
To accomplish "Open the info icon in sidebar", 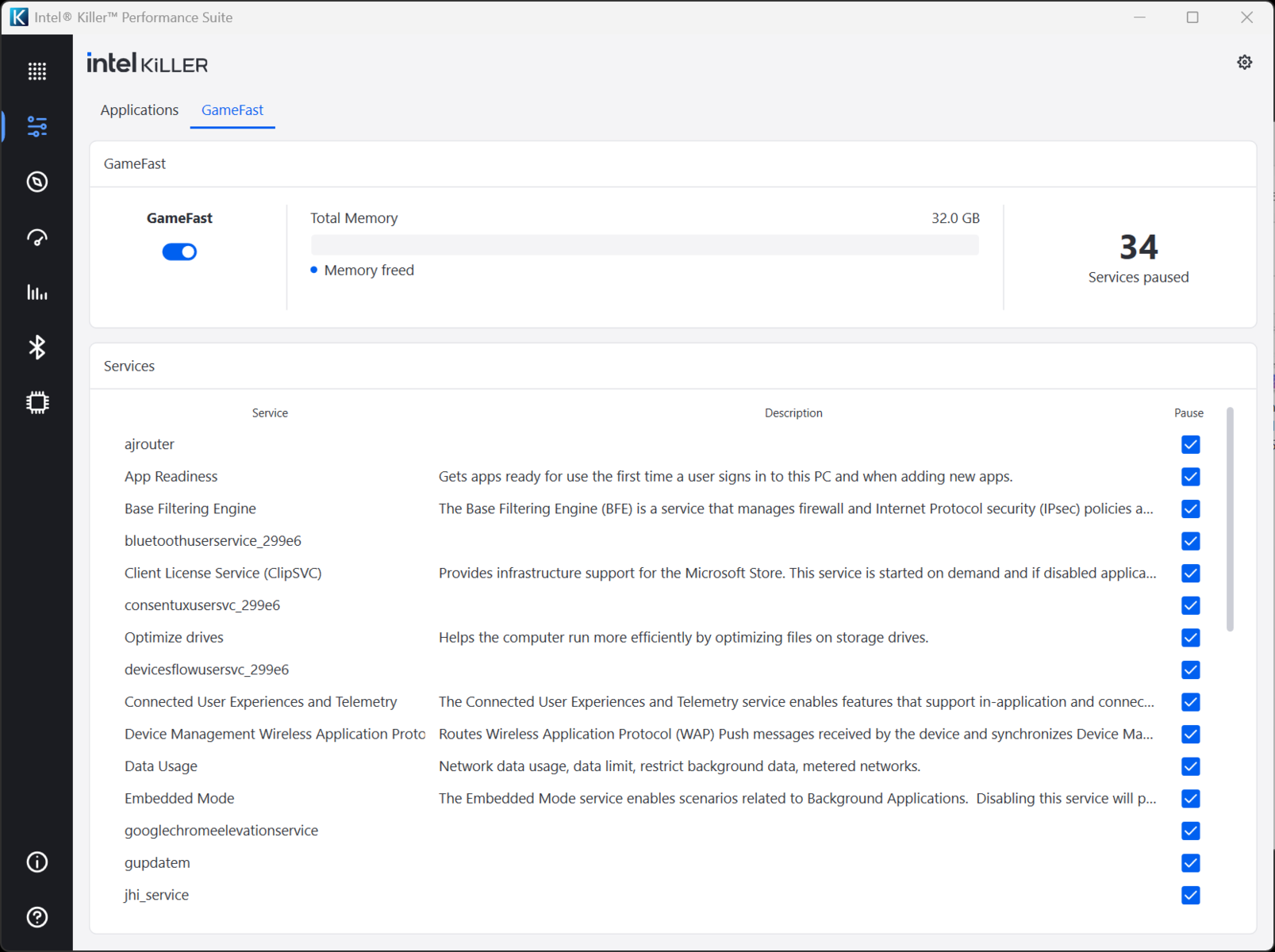I will tap(37, 862).
